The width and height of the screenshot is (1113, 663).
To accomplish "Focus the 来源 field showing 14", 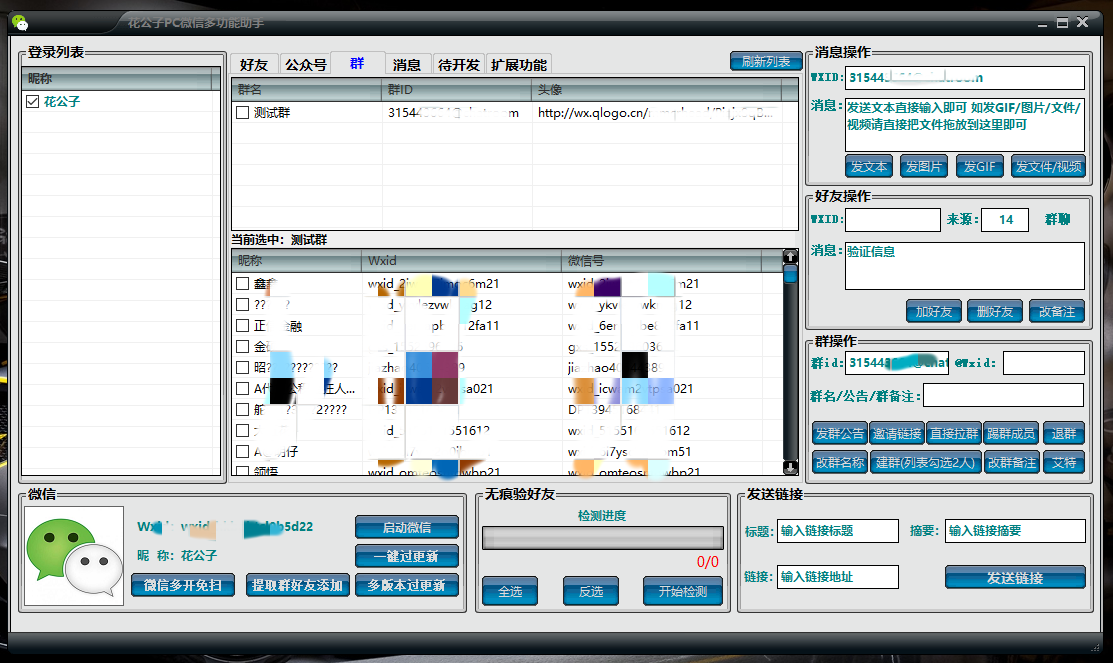I will (1004, 219).
